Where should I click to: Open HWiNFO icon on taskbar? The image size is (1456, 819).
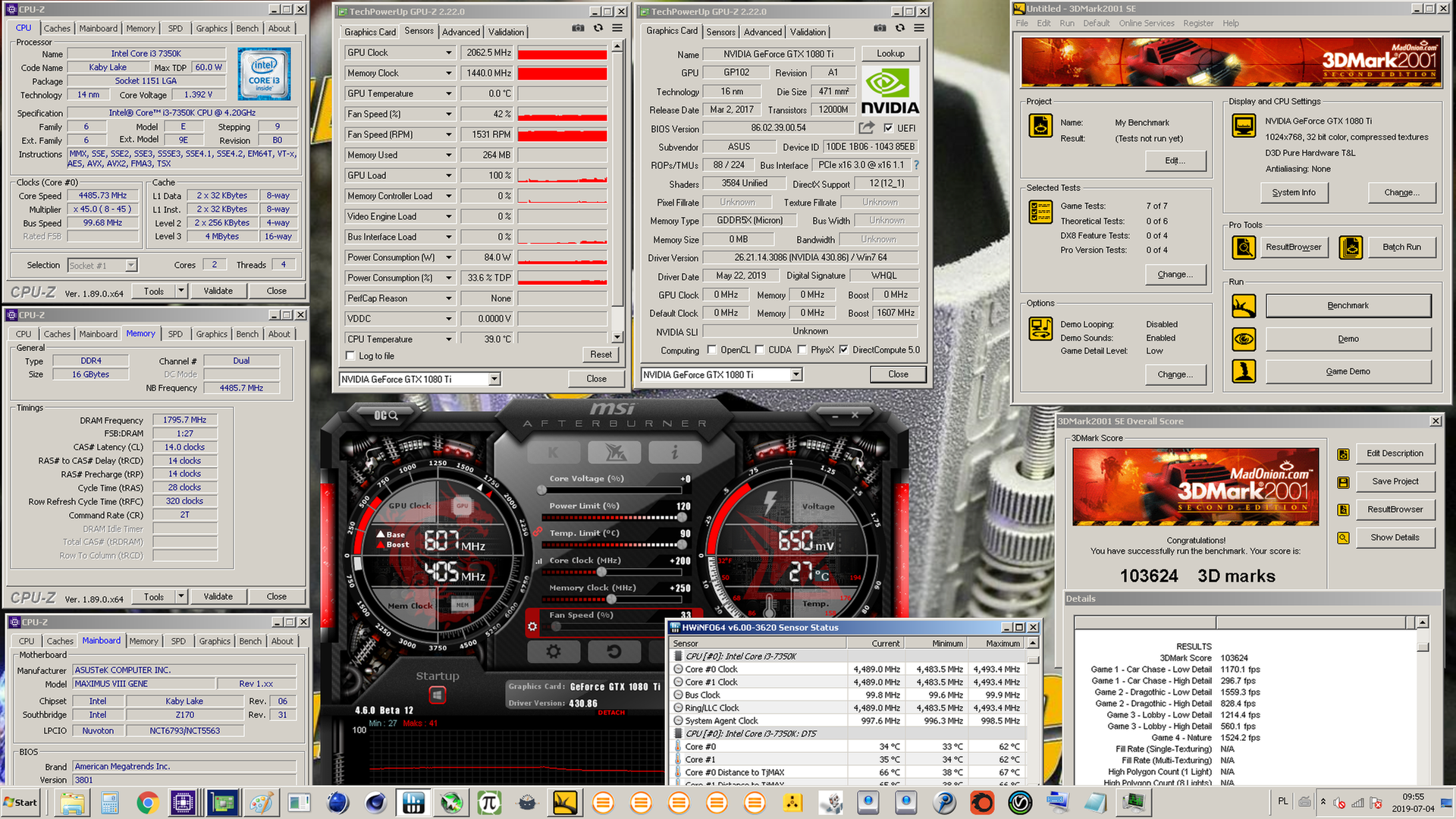[413, 802]
